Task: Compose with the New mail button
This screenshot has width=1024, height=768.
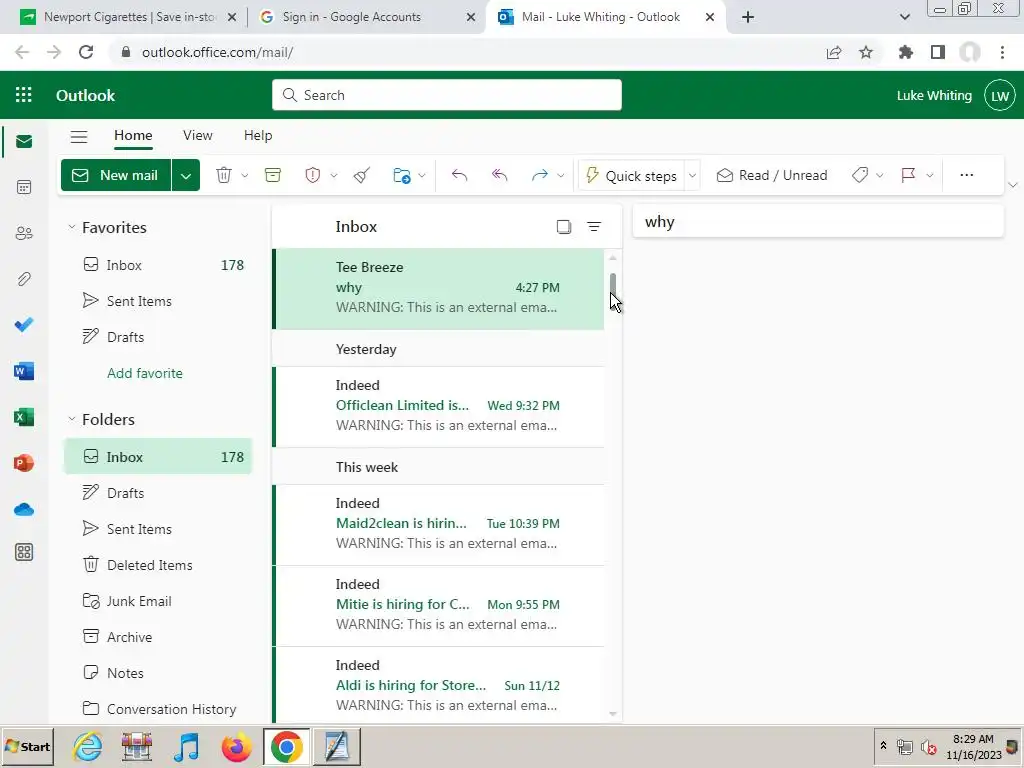Action: tap(116, 175)
